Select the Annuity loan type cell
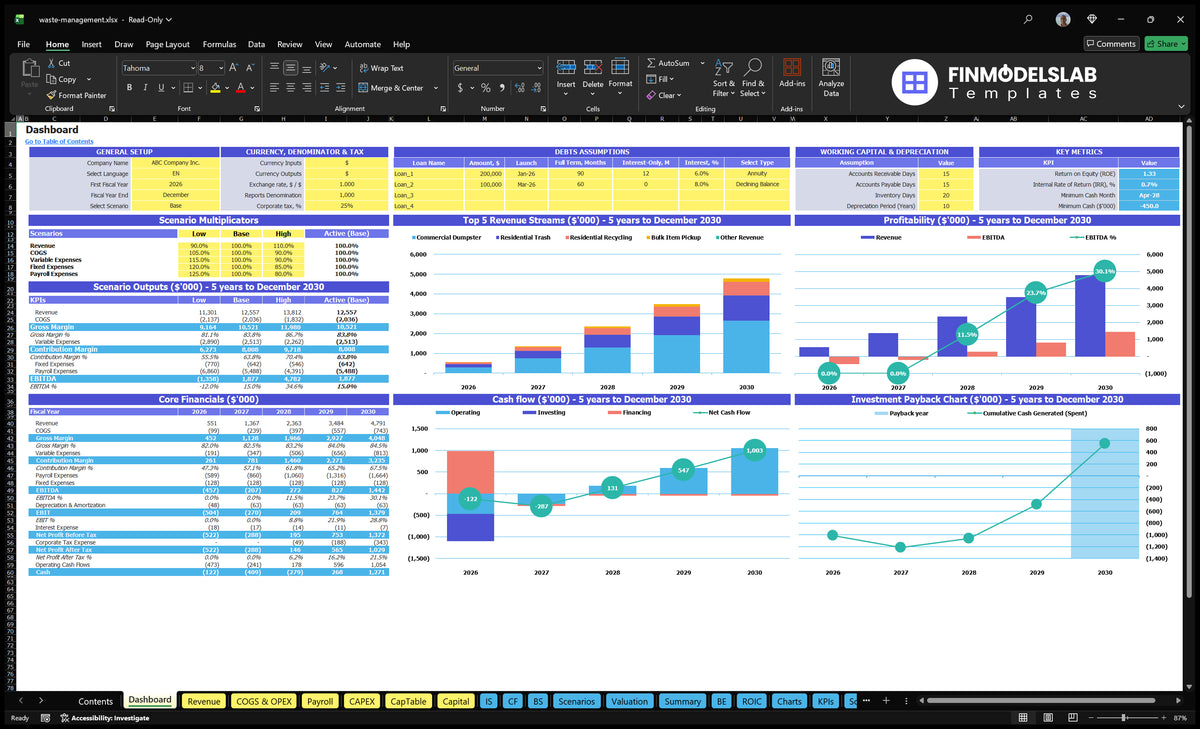The width and height of the screenshot is (1200, 729). (757, 173)
